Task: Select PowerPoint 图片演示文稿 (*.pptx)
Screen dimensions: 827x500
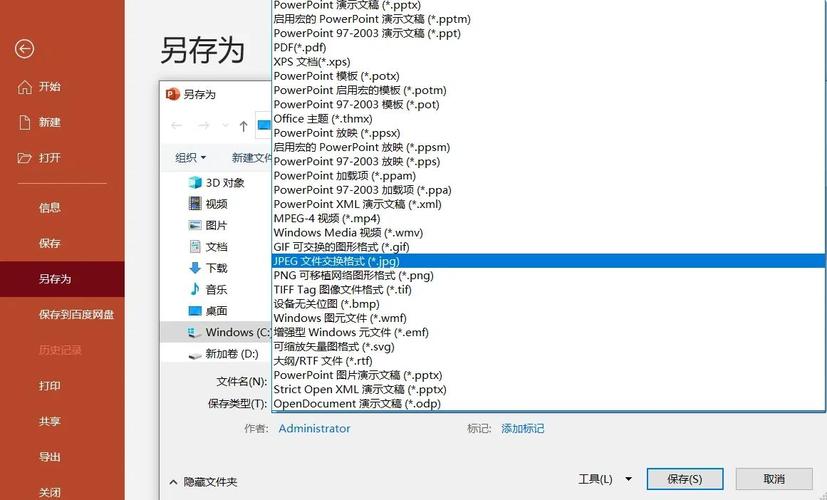Action: pyautogui.click(x=549, y=375)
